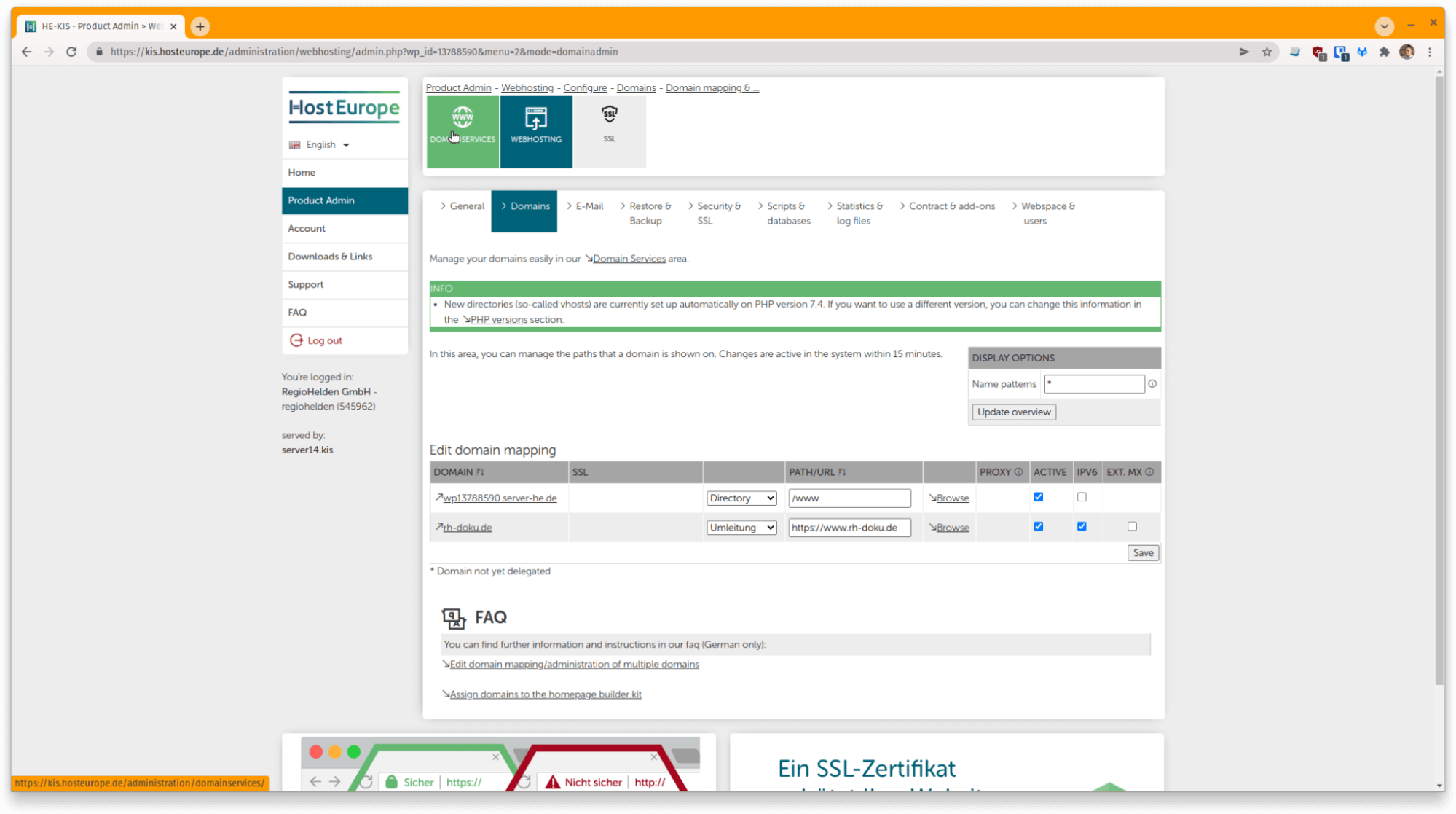Open the Domain Services tile

pos(463,132)
